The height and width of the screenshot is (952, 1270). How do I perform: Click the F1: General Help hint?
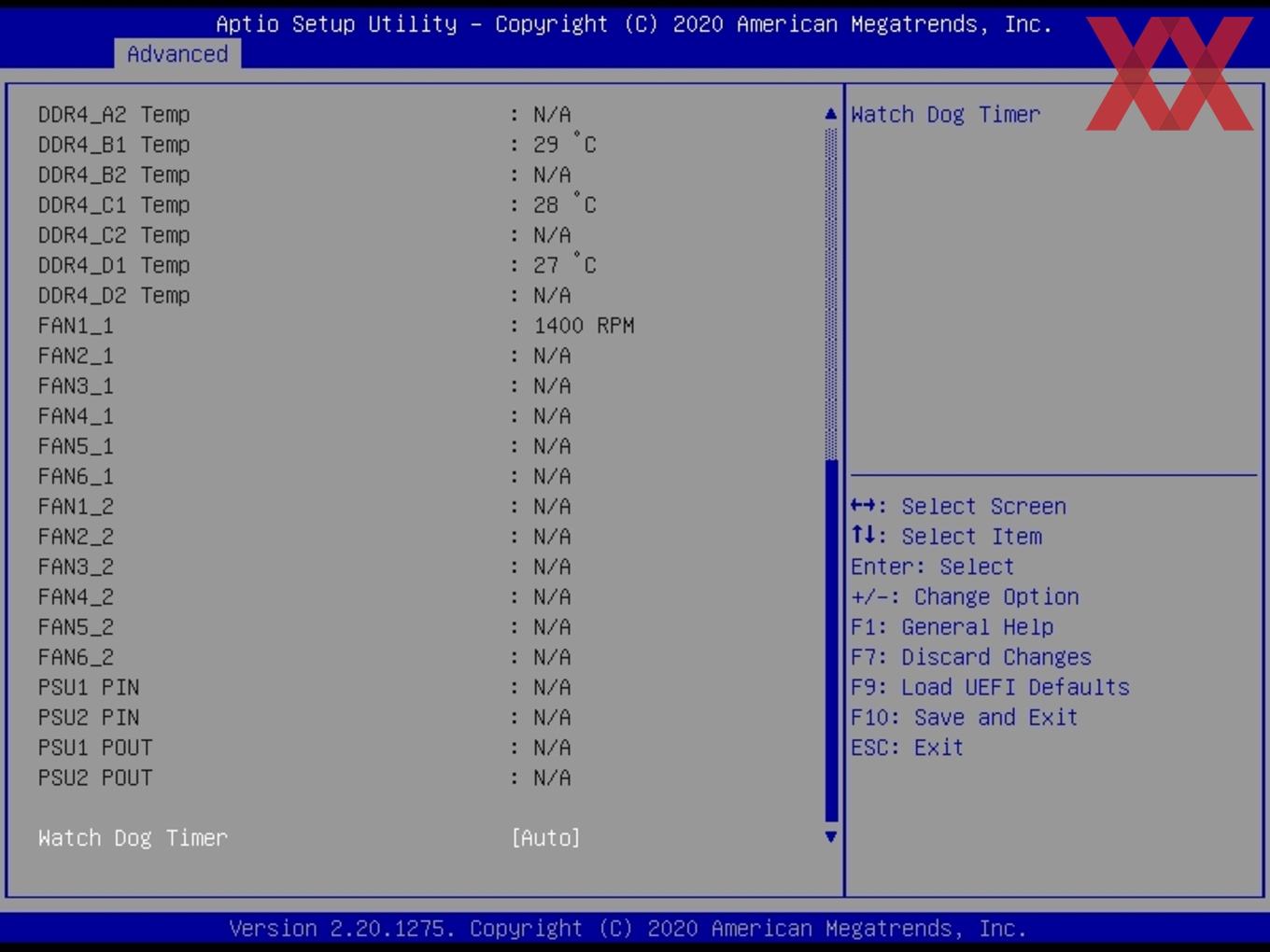click(x=952, y=627)
